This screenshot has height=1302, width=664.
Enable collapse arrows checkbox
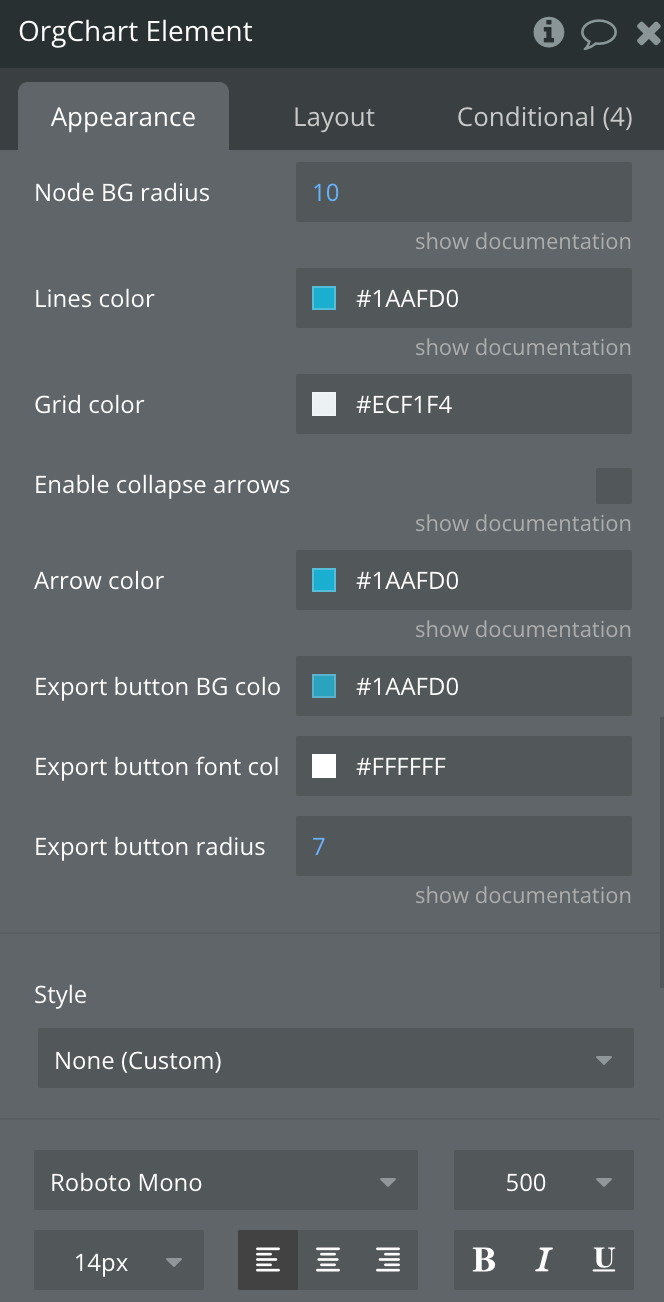point(614,486)
